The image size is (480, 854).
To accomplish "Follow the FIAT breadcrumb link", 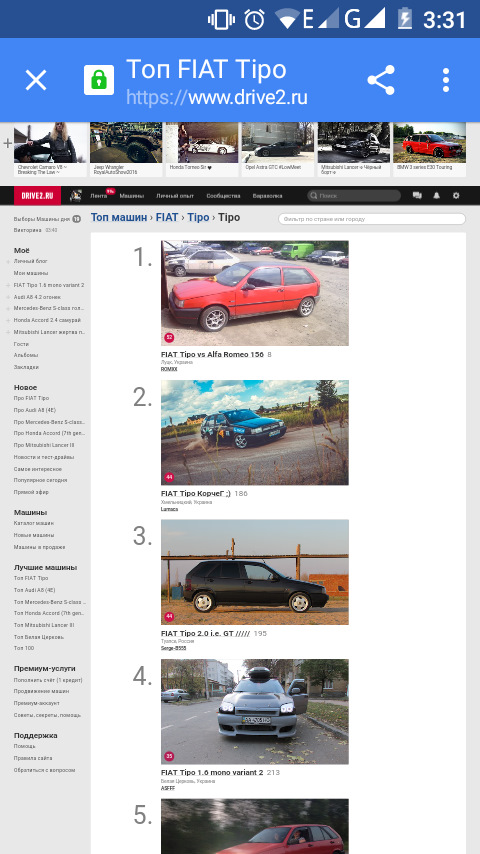I will (x=167, y=217).
